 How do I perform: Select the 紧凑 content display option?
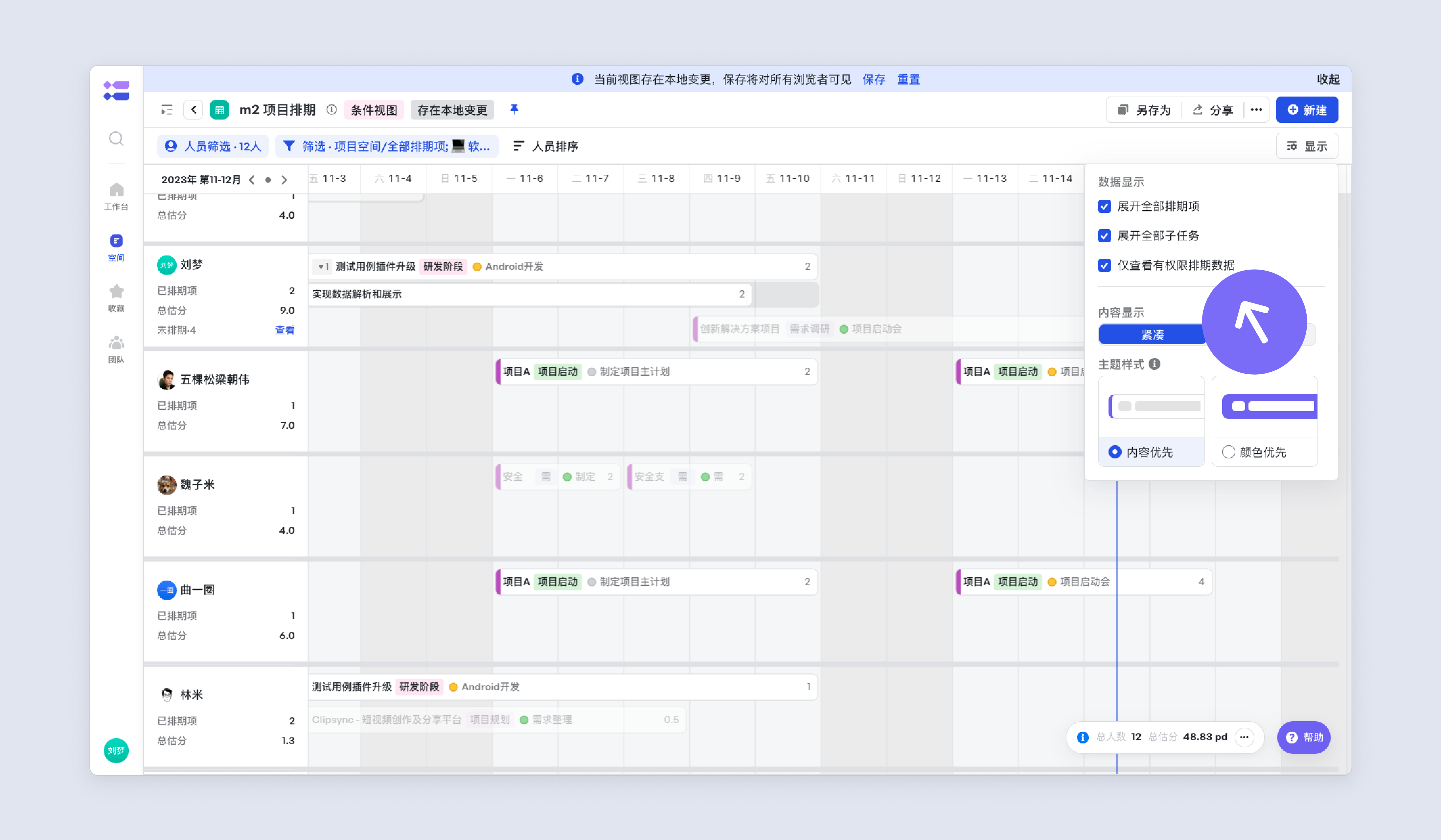click(1152, 335)
